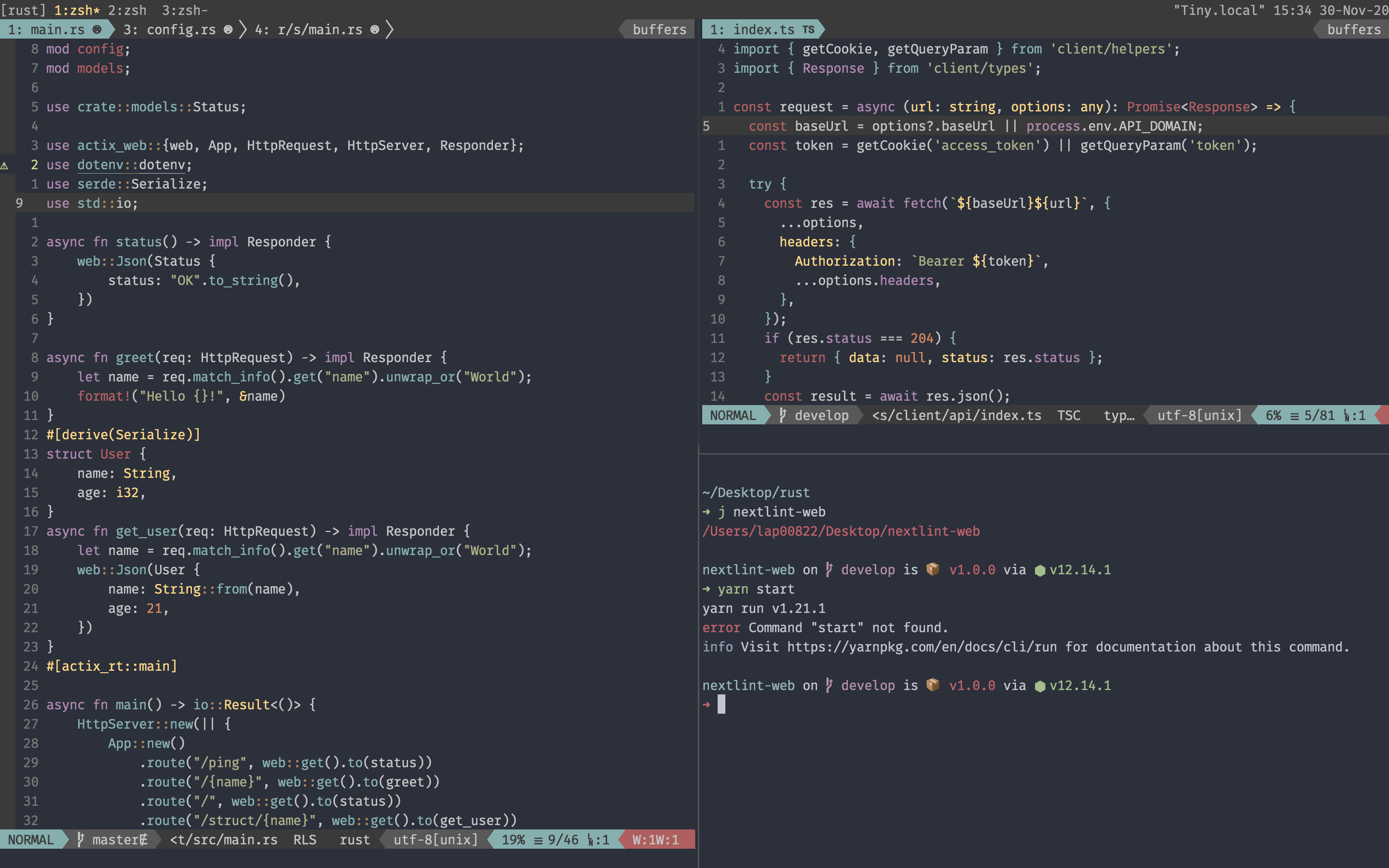
Task: Click the green Node hexagon icon above 'yarn start'
Action: coord(1039,570)
